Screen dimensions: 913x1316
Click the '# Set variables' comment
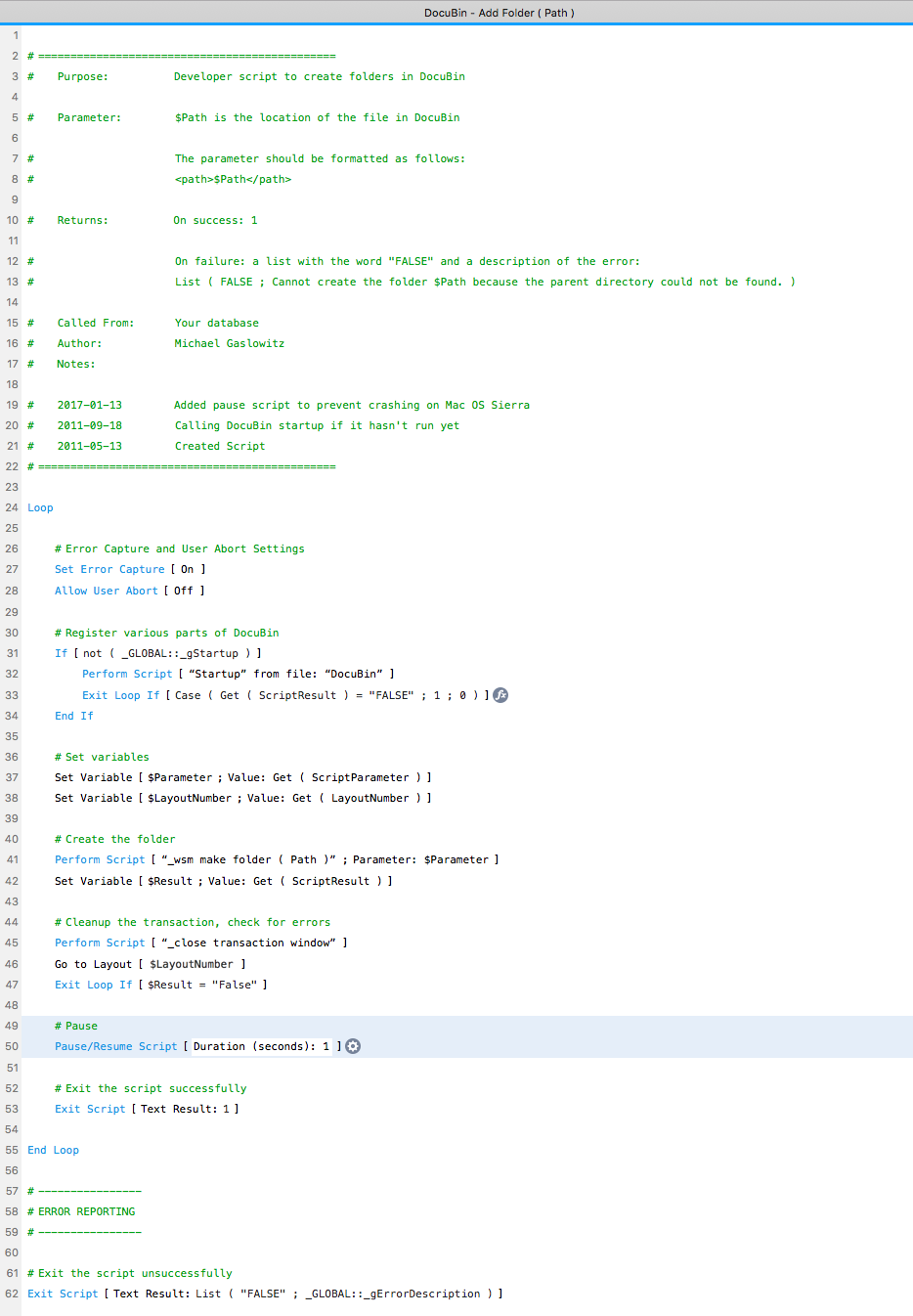click(102, 757)
